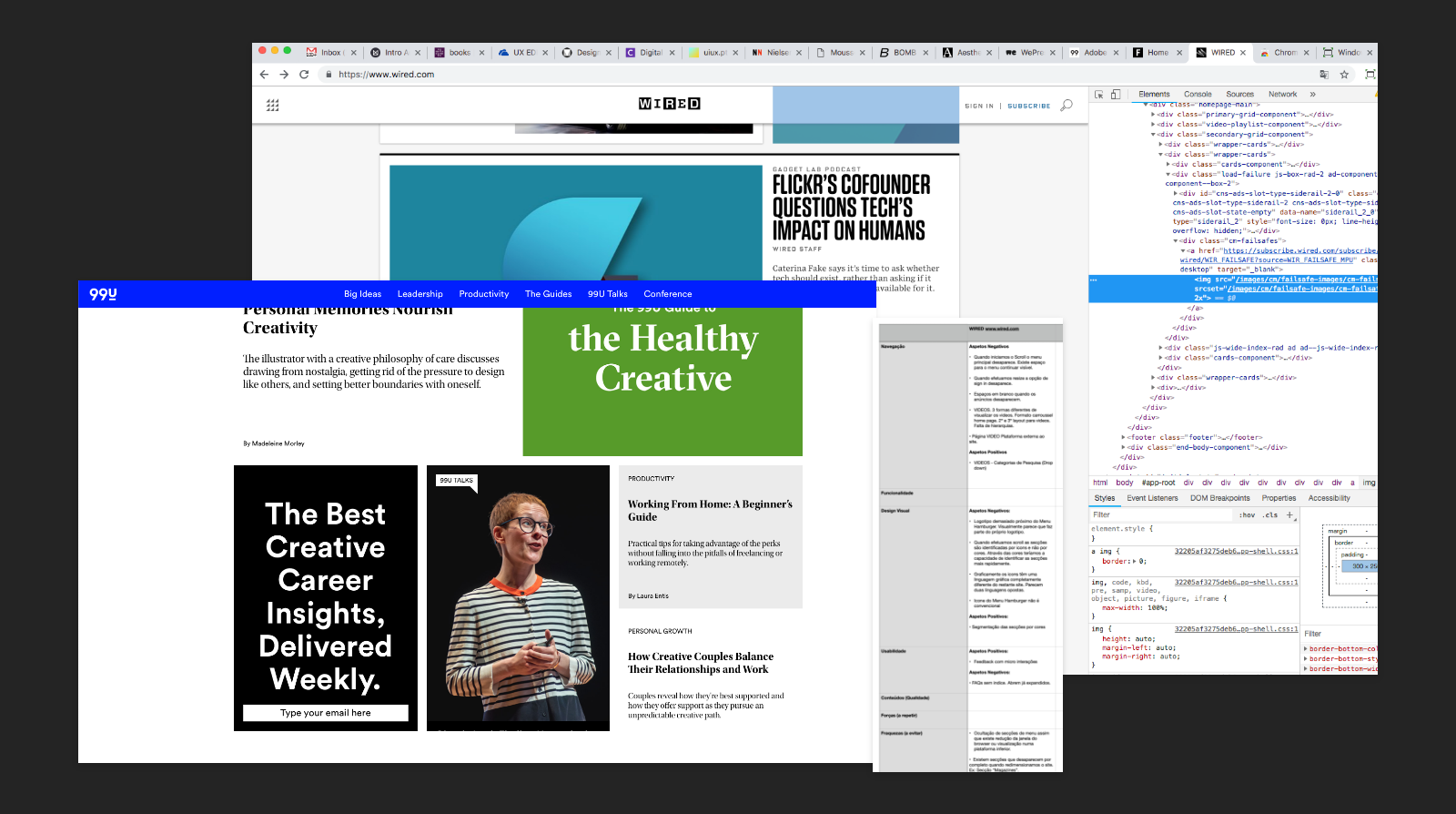This screenshot has width=1456, height=814.
Task: Open Productivity in 99U navigation
Action: pyautogui.click(x=484, y=294)
